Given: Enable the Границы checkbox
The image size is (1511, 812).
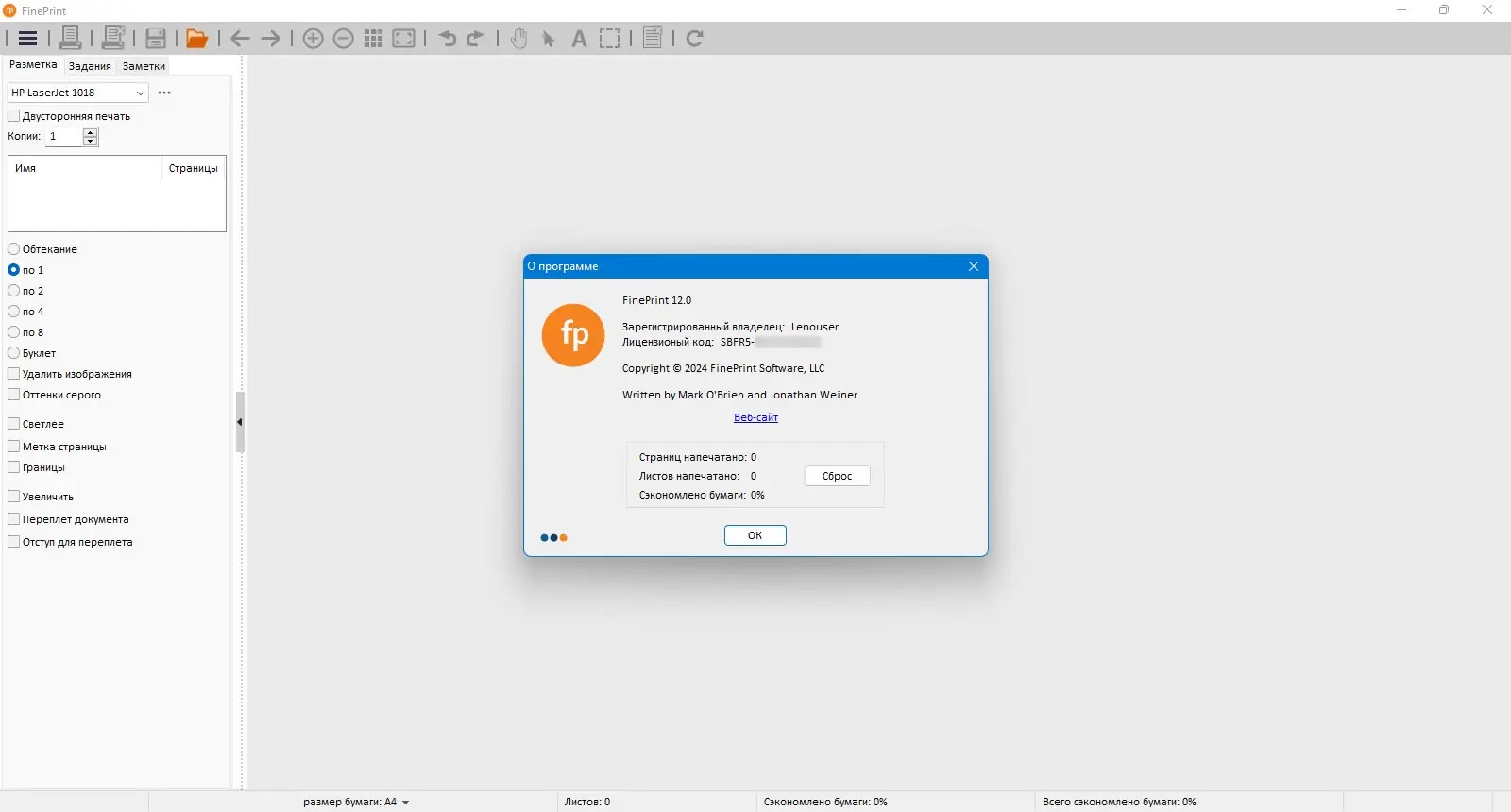Looking at the screenshot, I should click(37, 467).
